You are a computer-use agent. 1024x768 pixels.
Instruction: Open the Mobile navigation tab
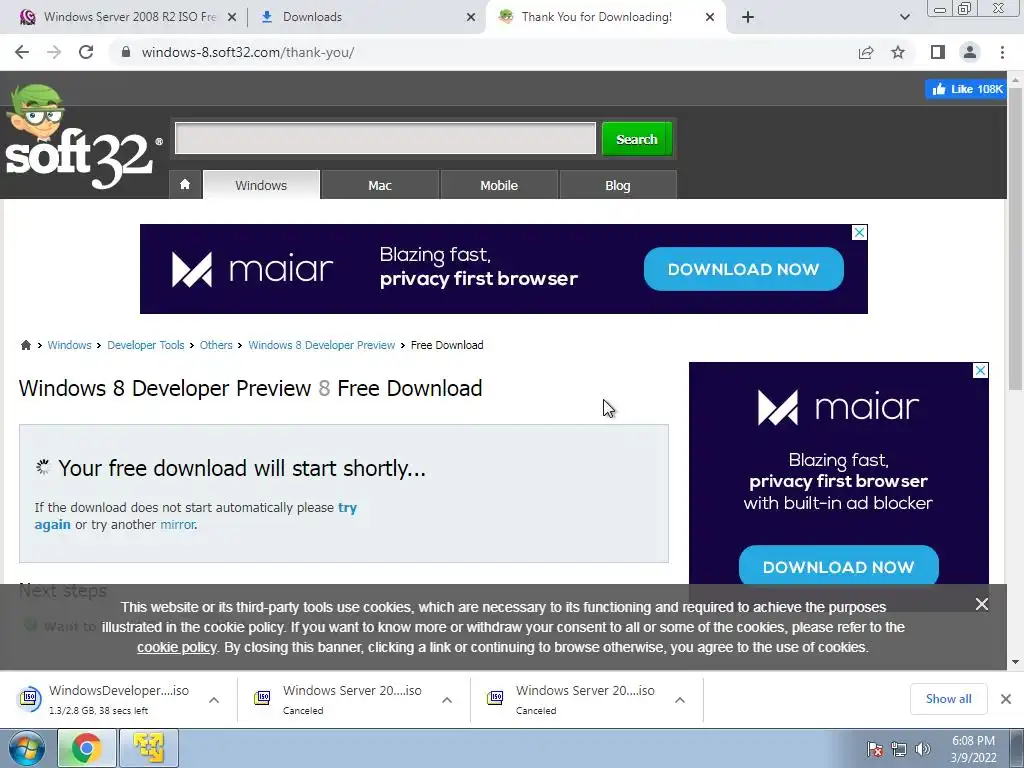click(499, 185)
